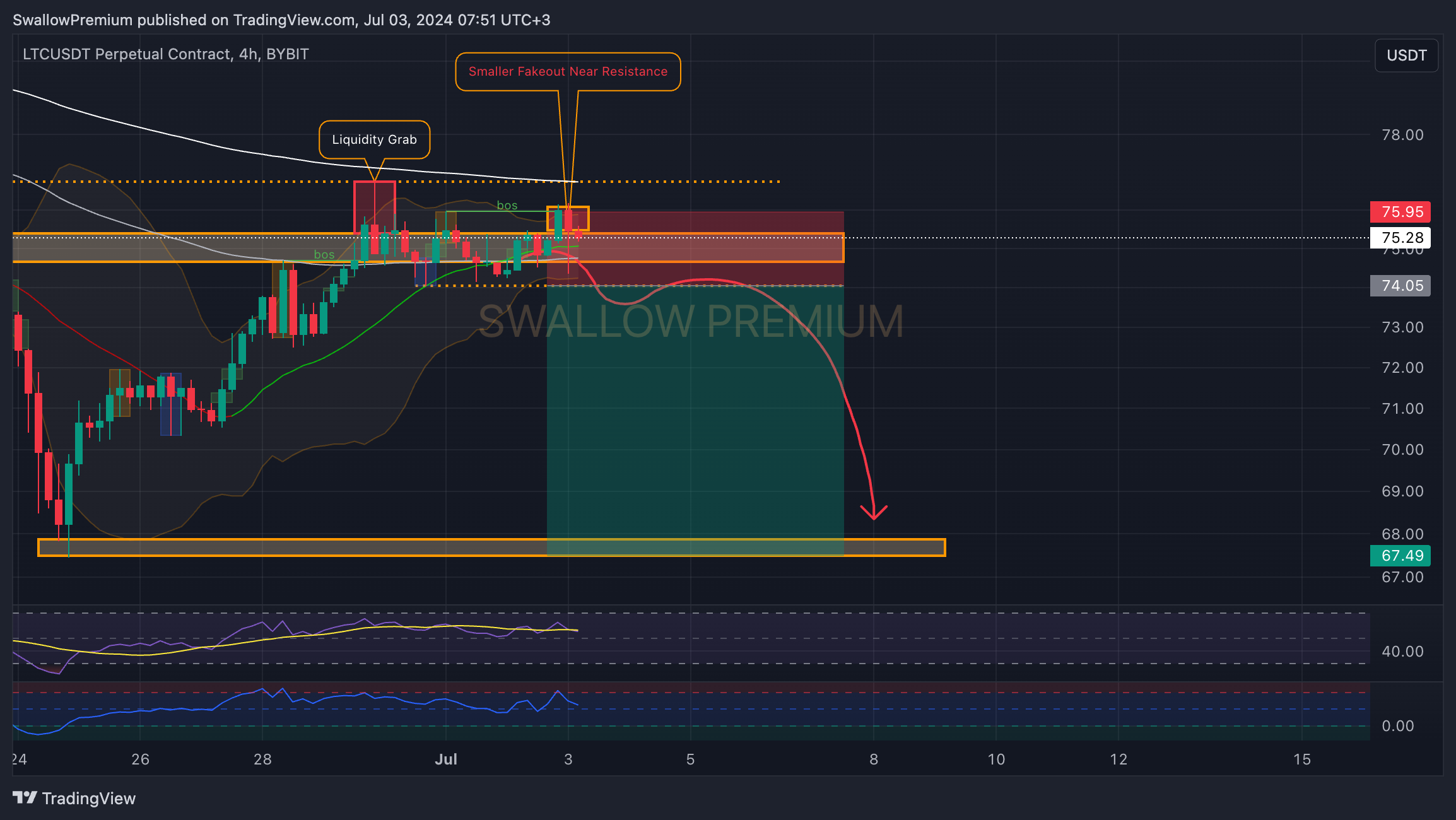
Task: Click the 'Jul' date axis label
Action: (x=446, y=759)
